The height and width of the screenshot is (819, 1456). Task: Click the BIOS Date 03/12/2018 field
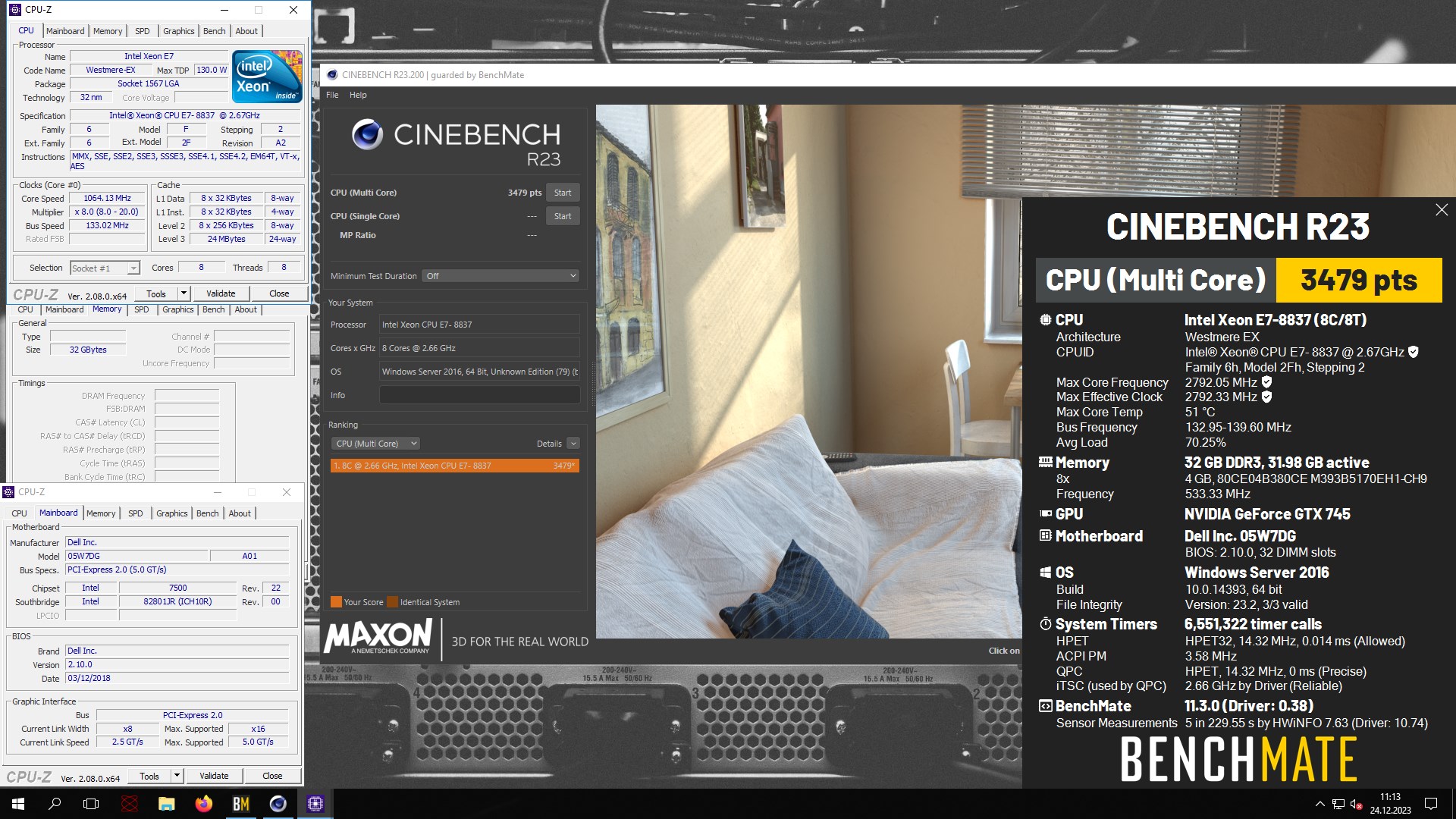[x=177, y=678]
